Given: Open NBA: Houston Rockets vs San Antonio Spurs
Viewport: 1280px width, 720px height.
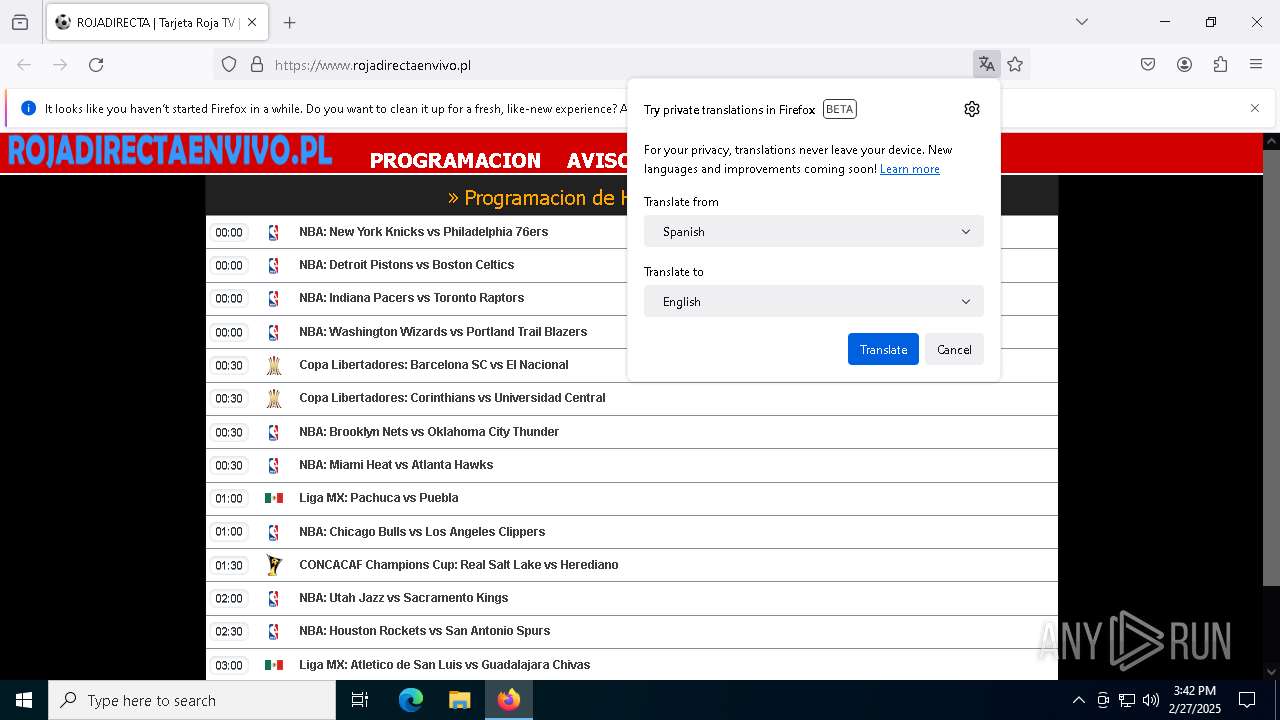Looking at the screenshot, I should (424, 631).
